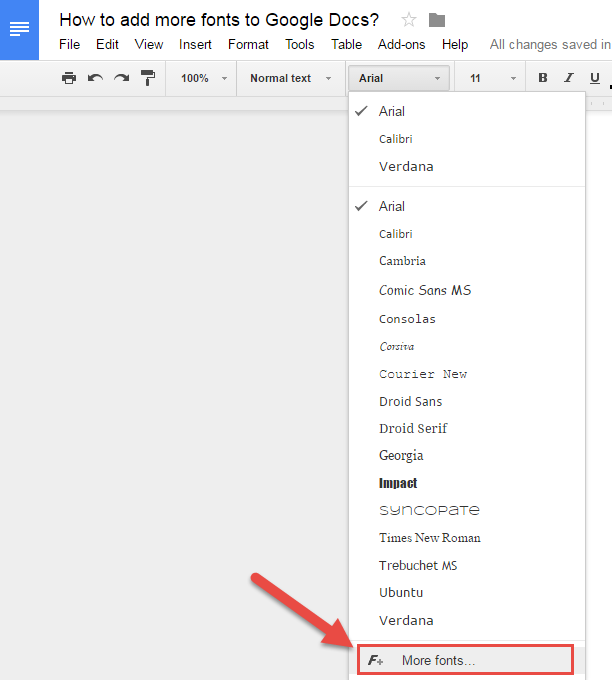
Task: Star this document
Action: (409, 20)
